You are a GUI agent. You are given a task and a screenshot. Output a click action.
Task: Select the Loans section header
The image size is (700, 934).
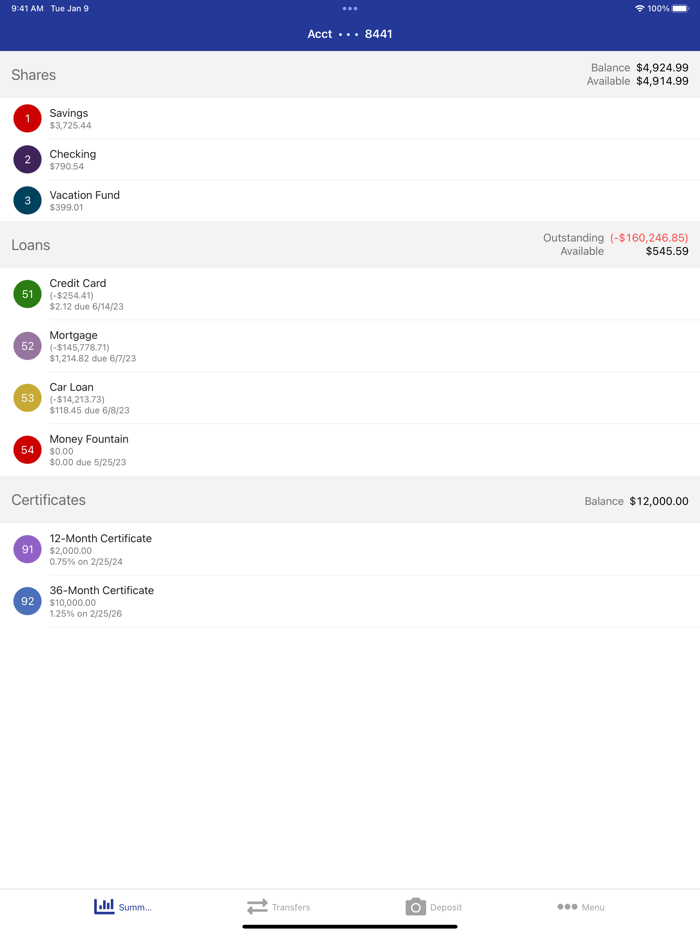point(350,245)
